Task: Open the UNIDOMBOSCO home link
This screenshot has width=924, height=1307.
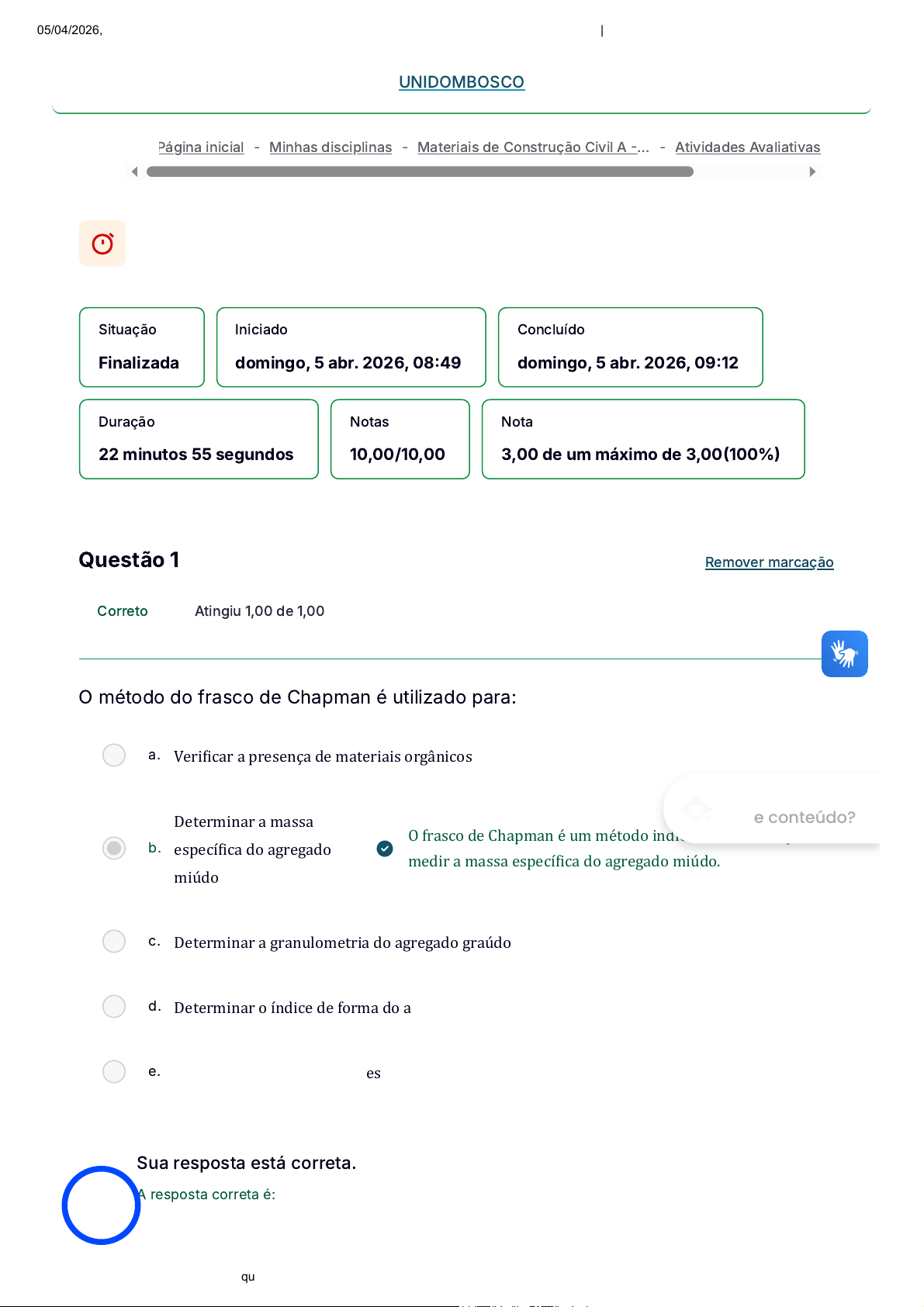Action: [462, 82]
